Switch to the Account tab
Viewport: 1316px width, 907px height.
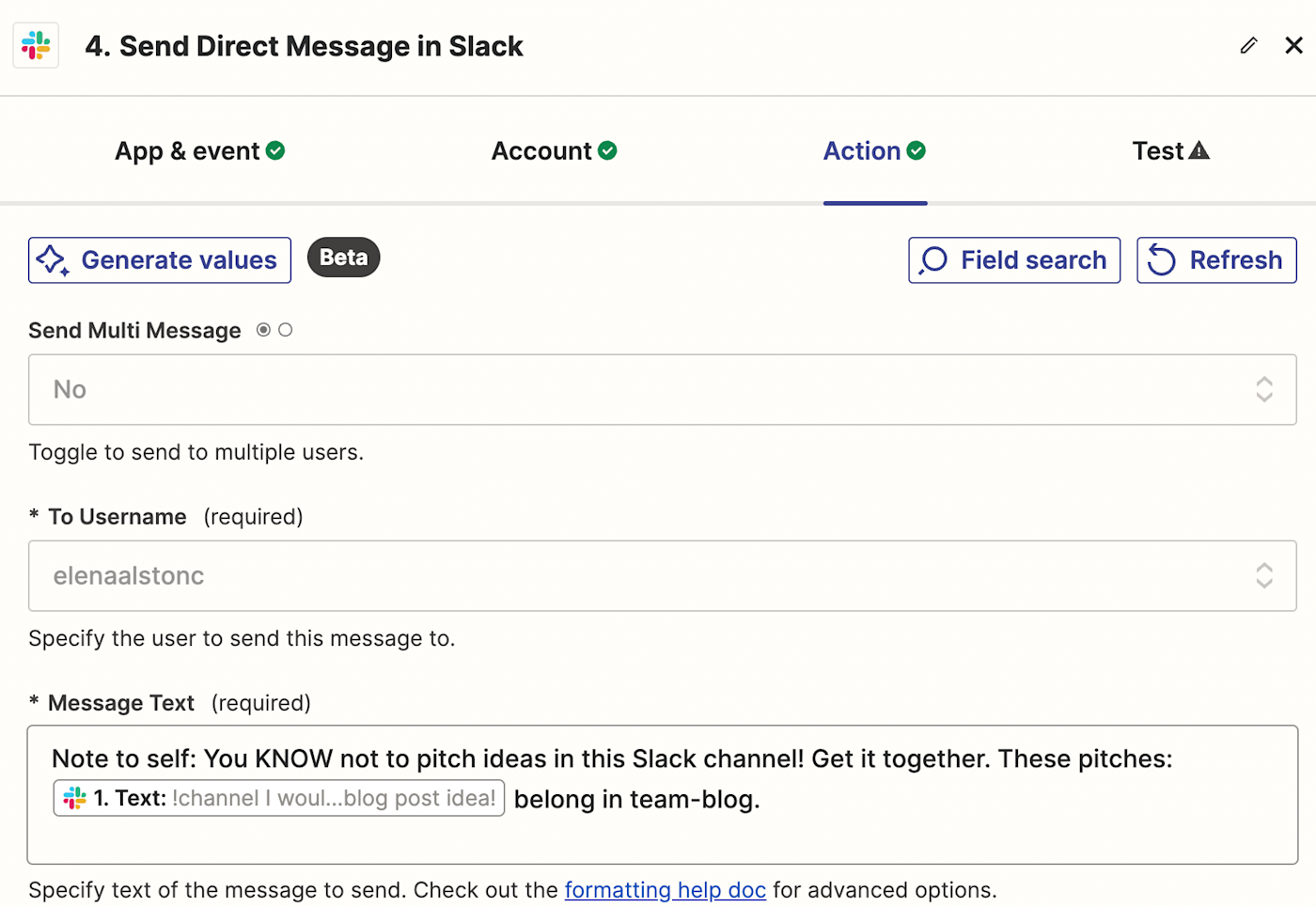click(x=554, y=151)
